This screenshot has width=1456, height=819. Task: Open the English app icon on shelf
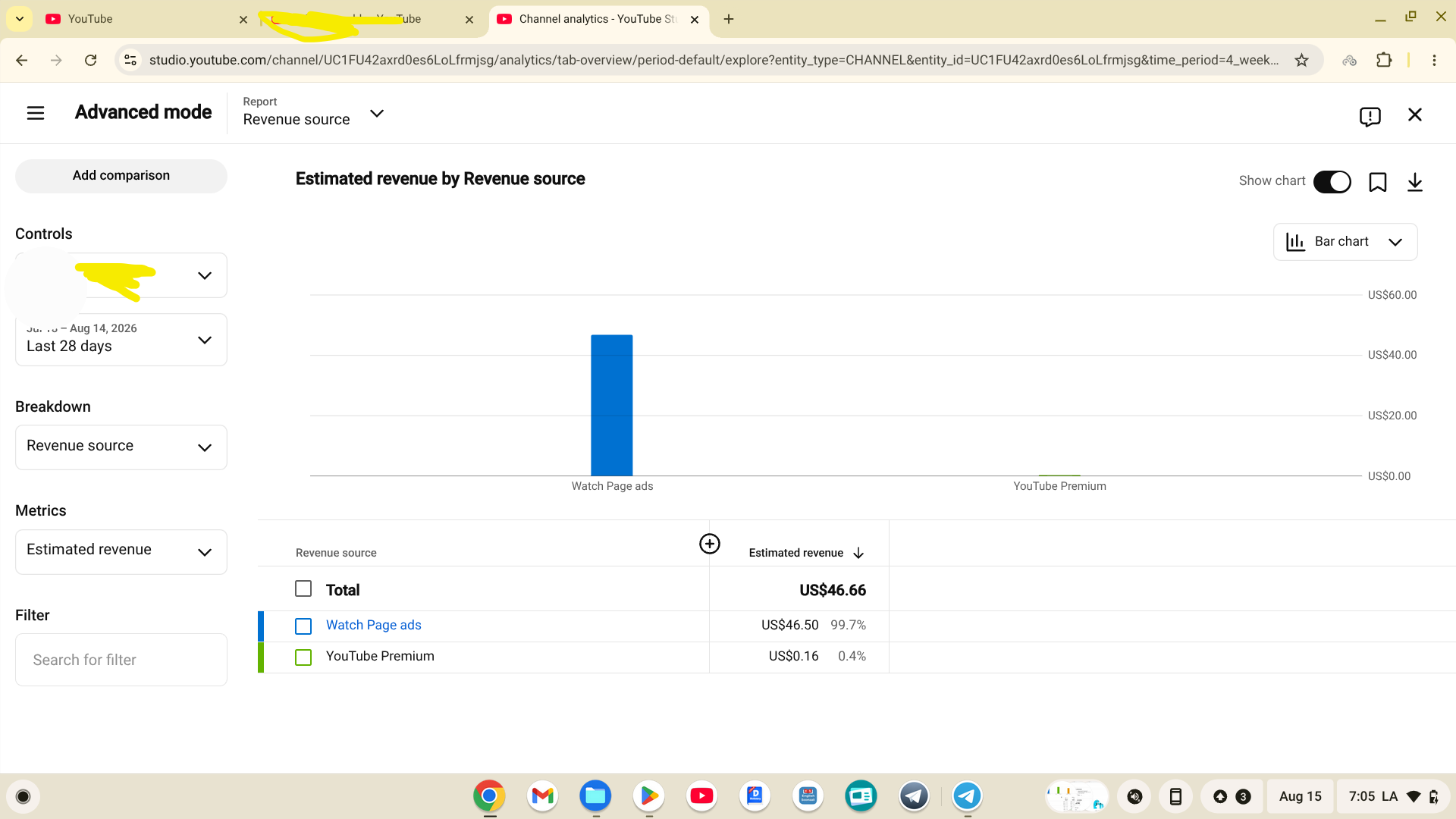pyautogui.click(x=808, y=796)
